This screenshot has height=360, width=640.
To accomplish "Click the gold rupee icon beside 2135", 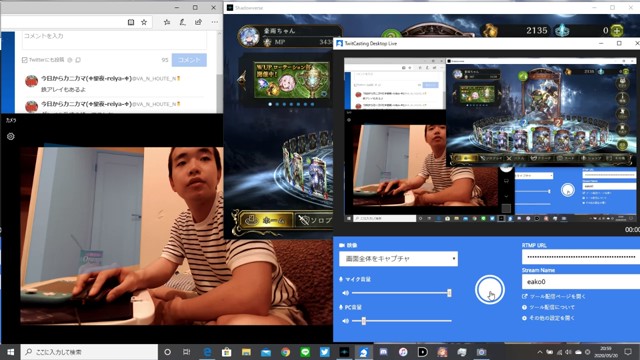I will [491, 30].
